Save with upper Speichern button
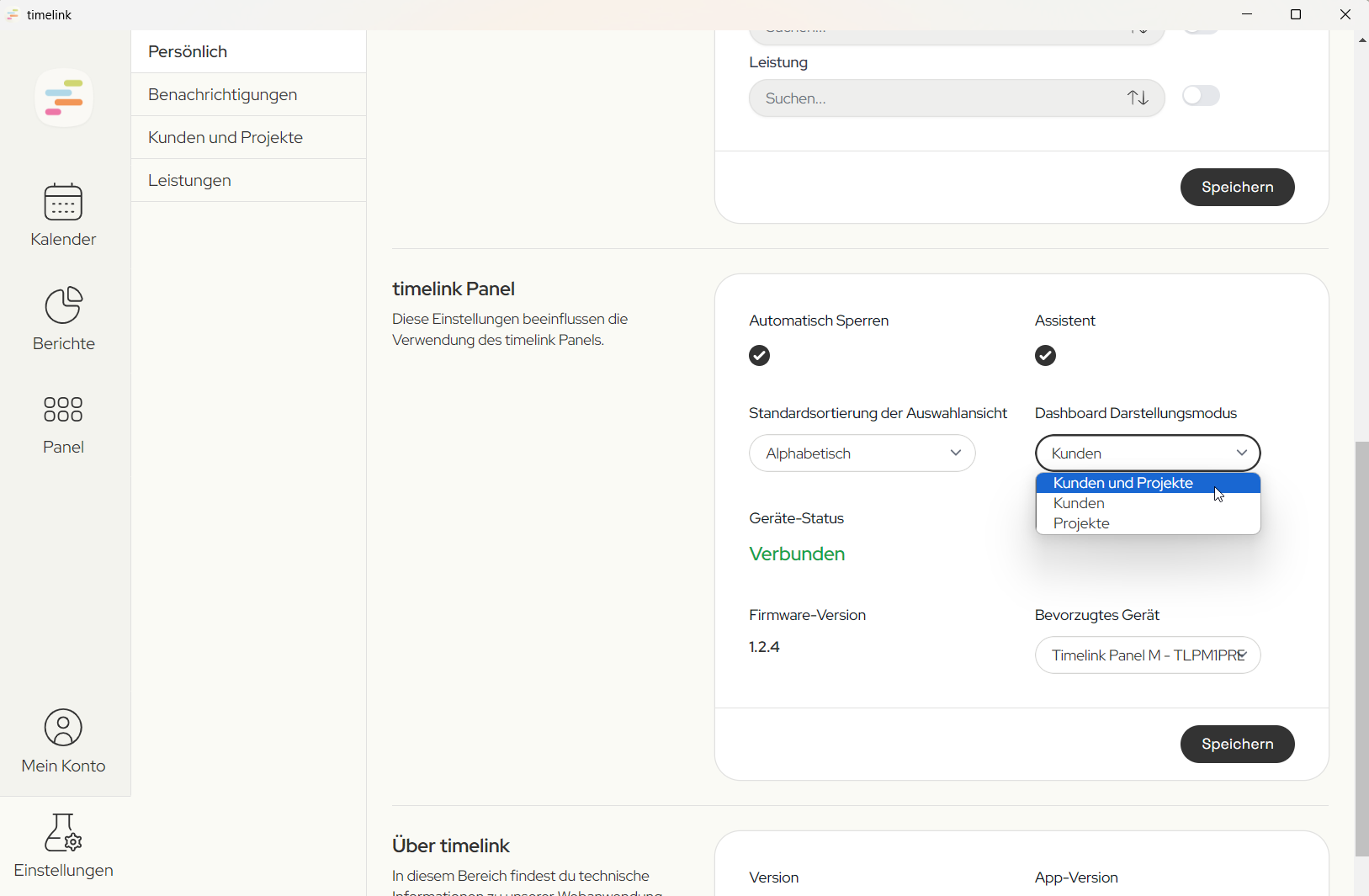Image resolution: width=1369 pixels, height=896 pixels. (x=1237, y=187)
